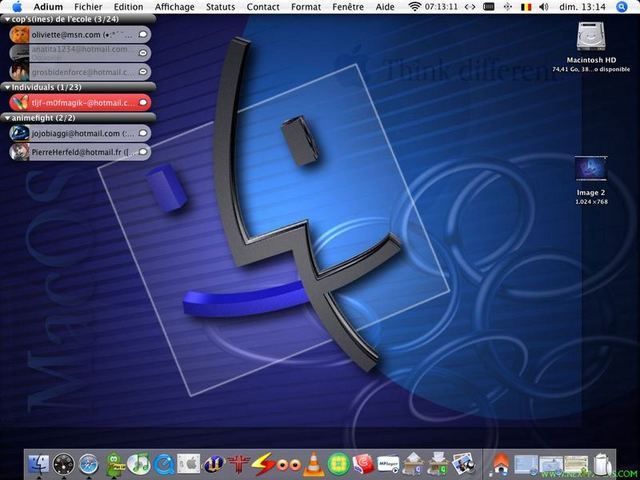Launch MPlayer from the dock
The image size is (640, 480).
click(x=388, y=464)
